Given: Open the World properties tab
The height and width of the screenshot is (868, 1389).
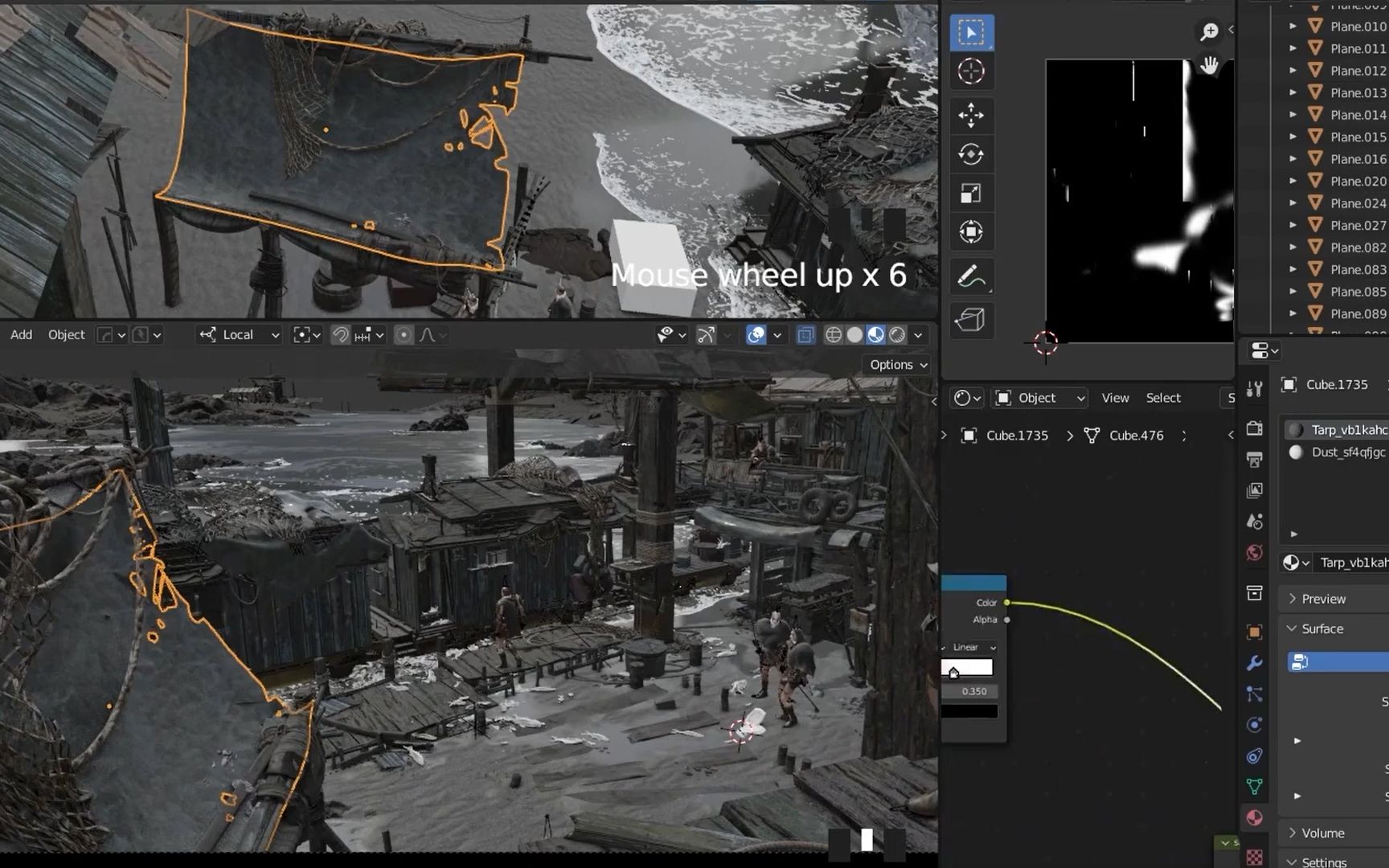Looking at the screenshot, I should pyautogui.click(x=1254, y=553).
